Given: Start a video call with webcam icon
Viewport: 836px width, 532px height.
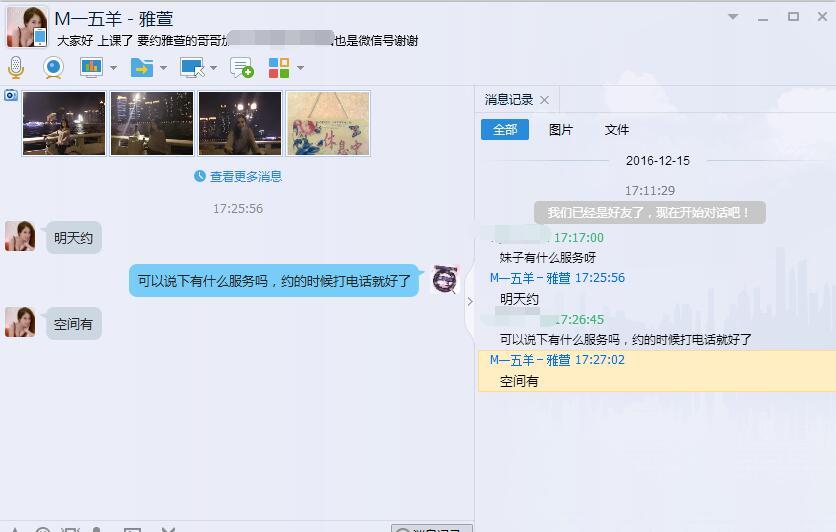Looking at the screenshot, I should [53, 68].
